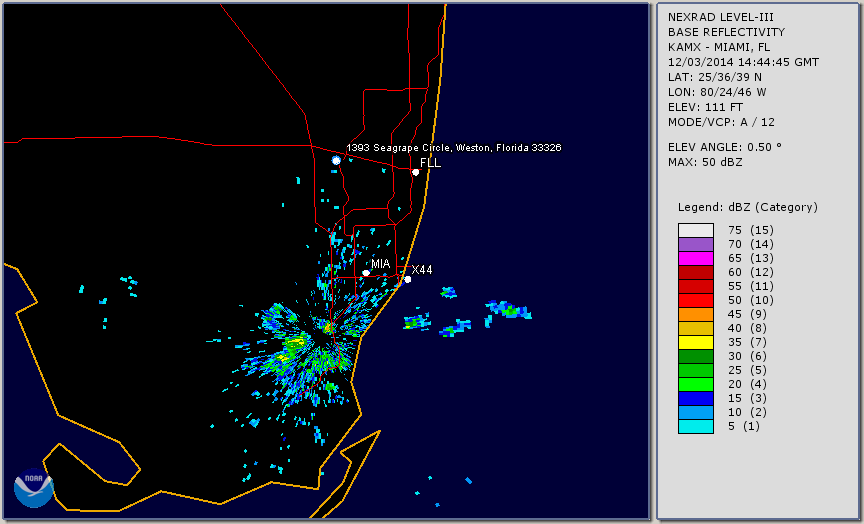
Task: Click the 'MAX: 50 dBZ' text
Action: [x=705, y=163]
